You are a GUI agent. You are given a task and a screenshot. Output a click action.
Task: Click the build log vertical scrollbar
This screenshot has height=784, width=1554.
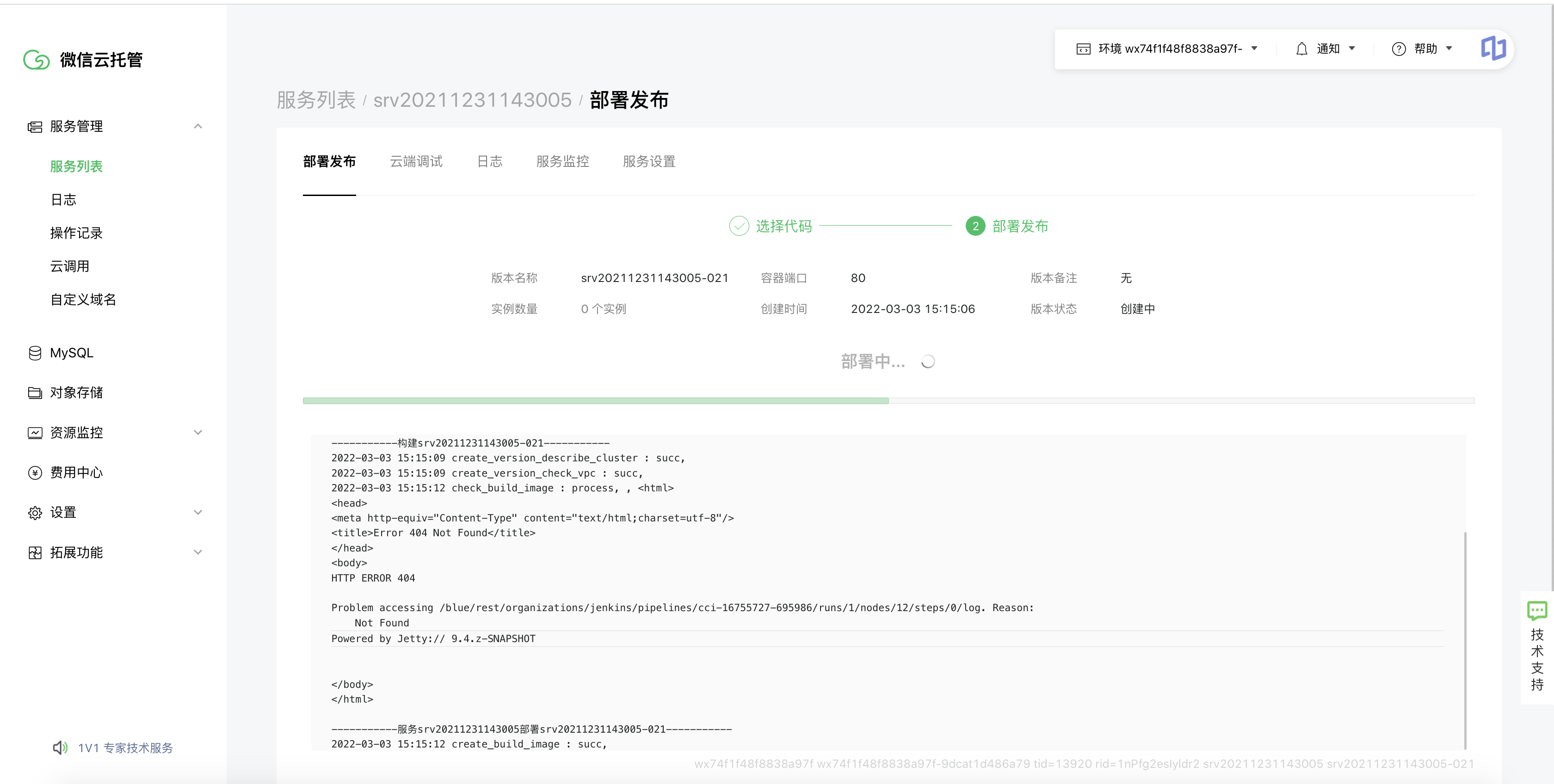[x=1465, y=641]
